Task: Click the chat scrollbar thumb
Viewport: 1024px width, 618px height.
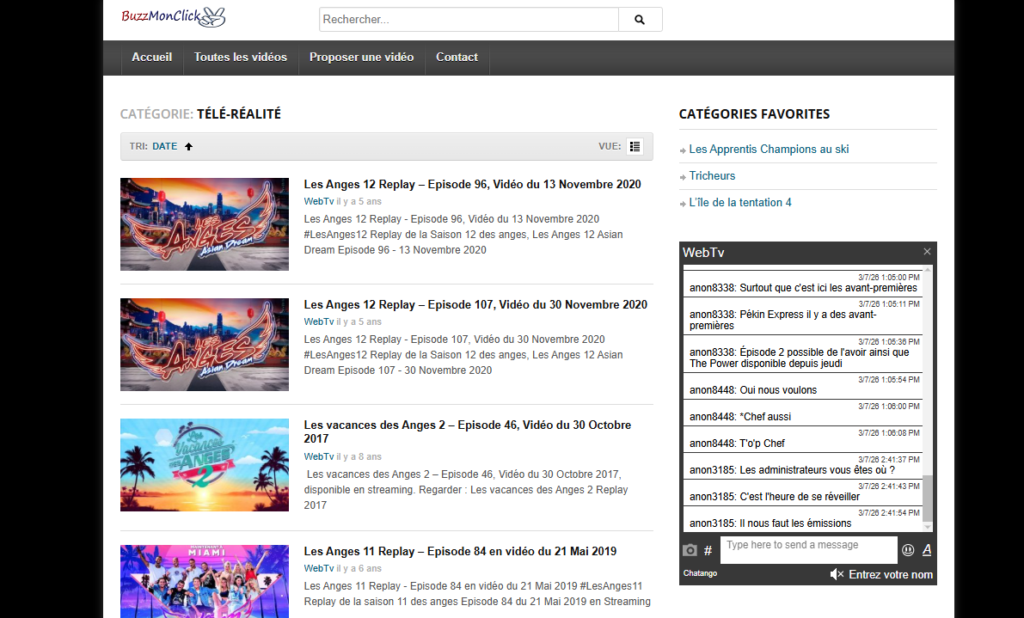Action: pyautogui.click(x=927, y=498)
